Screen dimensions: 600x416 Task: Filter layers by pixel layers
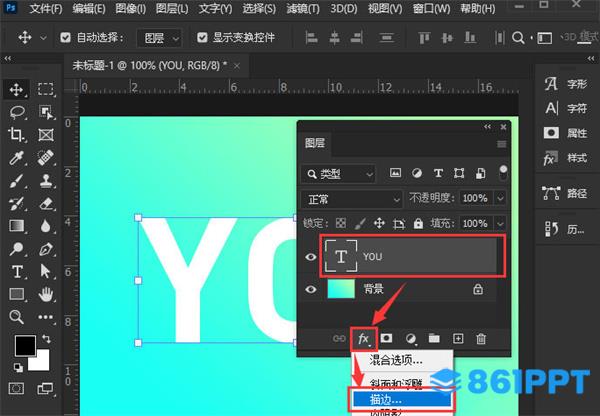click(395, 173)
